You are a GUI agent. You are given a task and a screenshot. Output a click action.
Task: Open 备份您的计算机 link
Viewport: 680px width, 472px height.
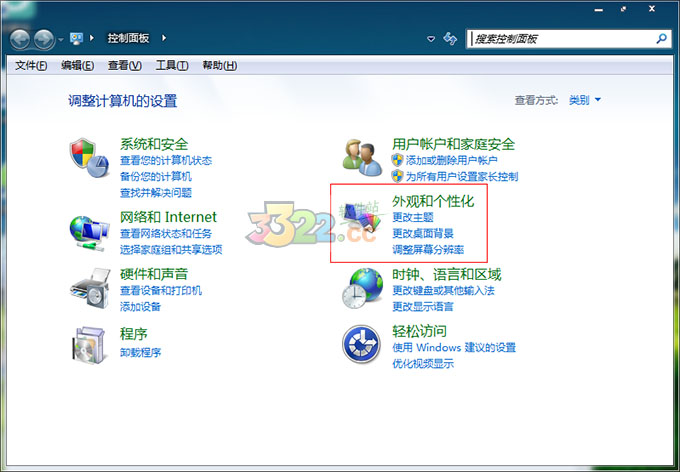pos(156,177)
